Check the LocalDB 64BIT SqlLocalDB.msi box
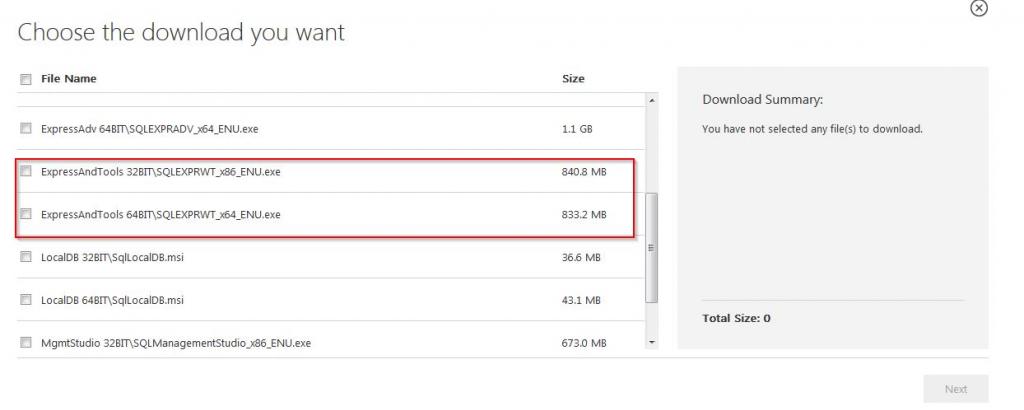Image resolution: width=1024 pixels, height=410 pixels. (26, 300)
